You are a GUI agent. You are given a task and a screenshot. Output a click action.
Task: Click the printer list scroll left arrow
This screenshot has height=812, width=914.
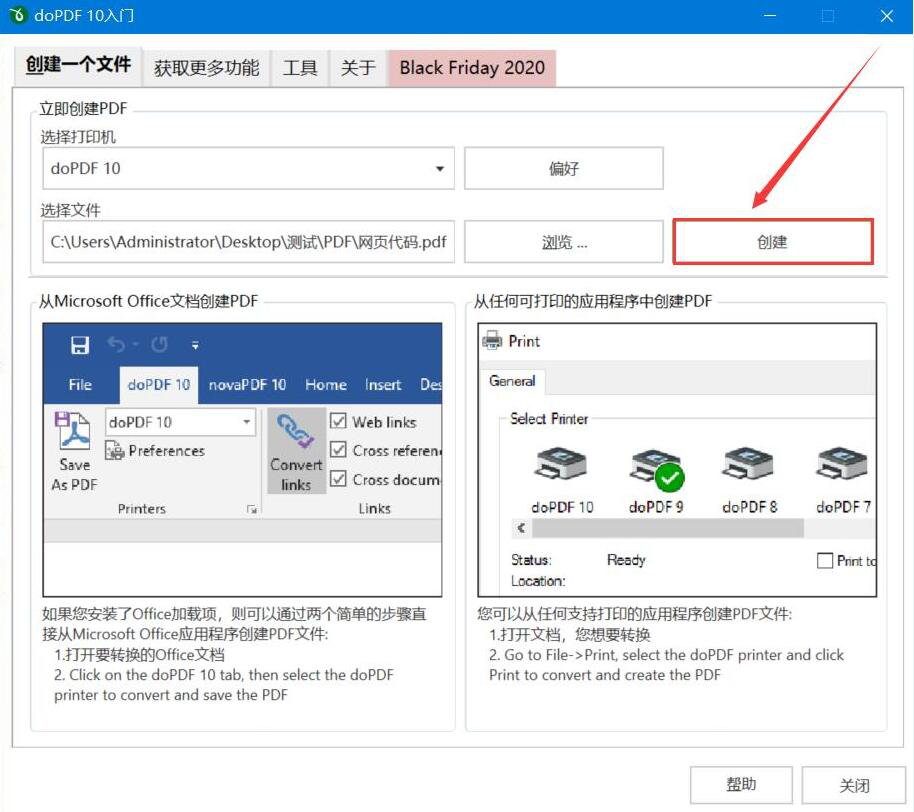click(x=522, y=528)
